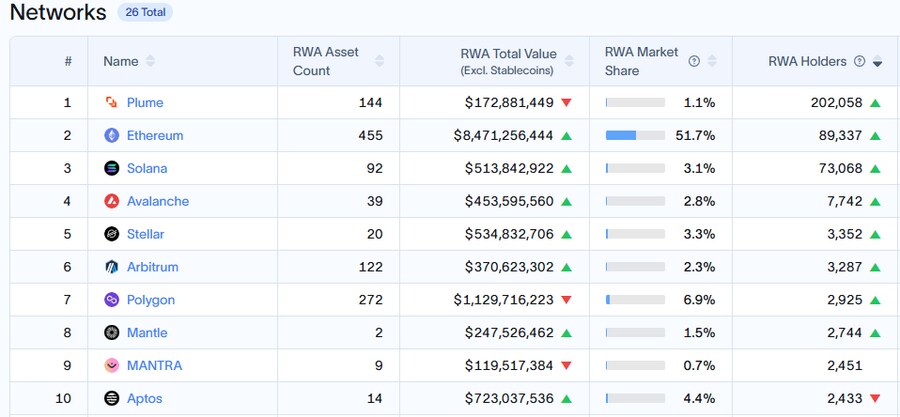Click the Stellar logo icon
Screen dimensions: 900x417
coord(111,234)
